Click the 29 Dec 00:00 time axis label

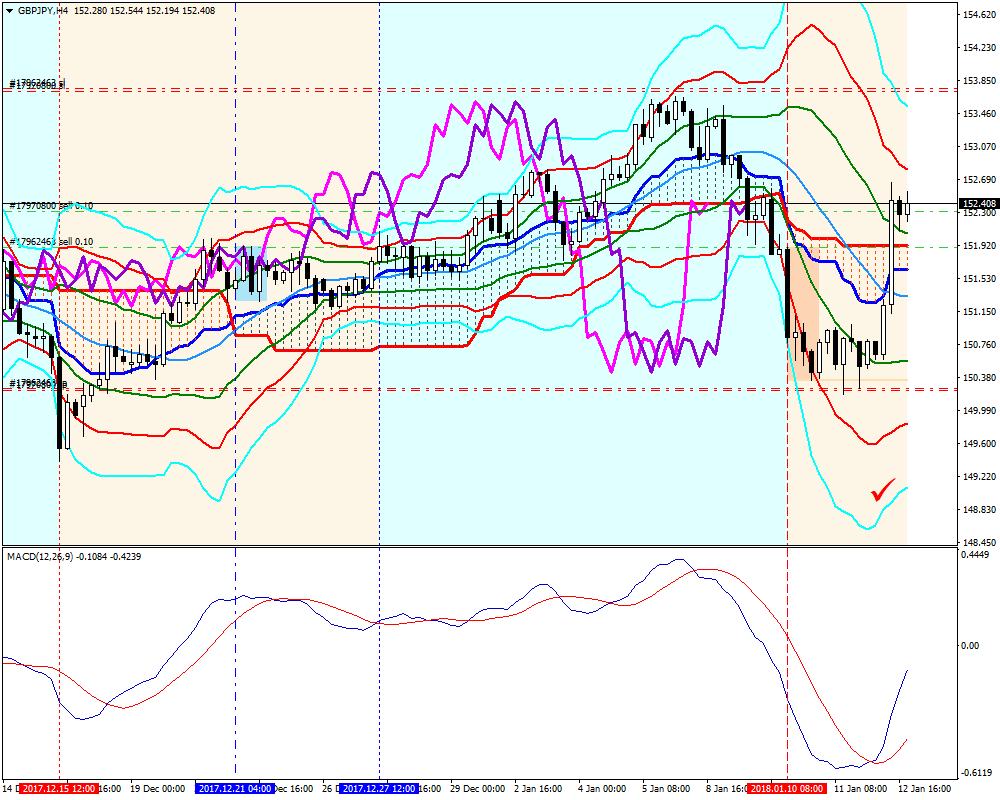[x=478, y=789]
